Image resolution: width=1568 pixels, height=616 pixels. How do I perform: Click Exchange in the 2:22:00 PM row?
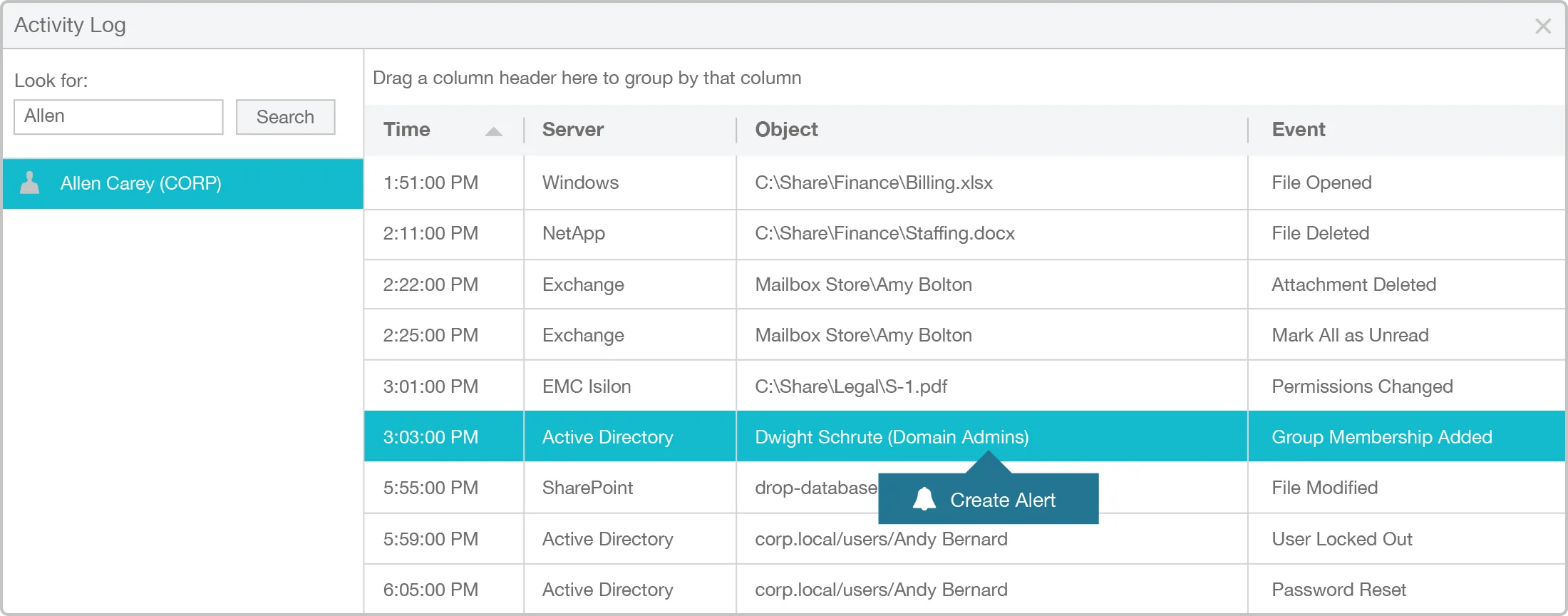(x=630, y=284)
